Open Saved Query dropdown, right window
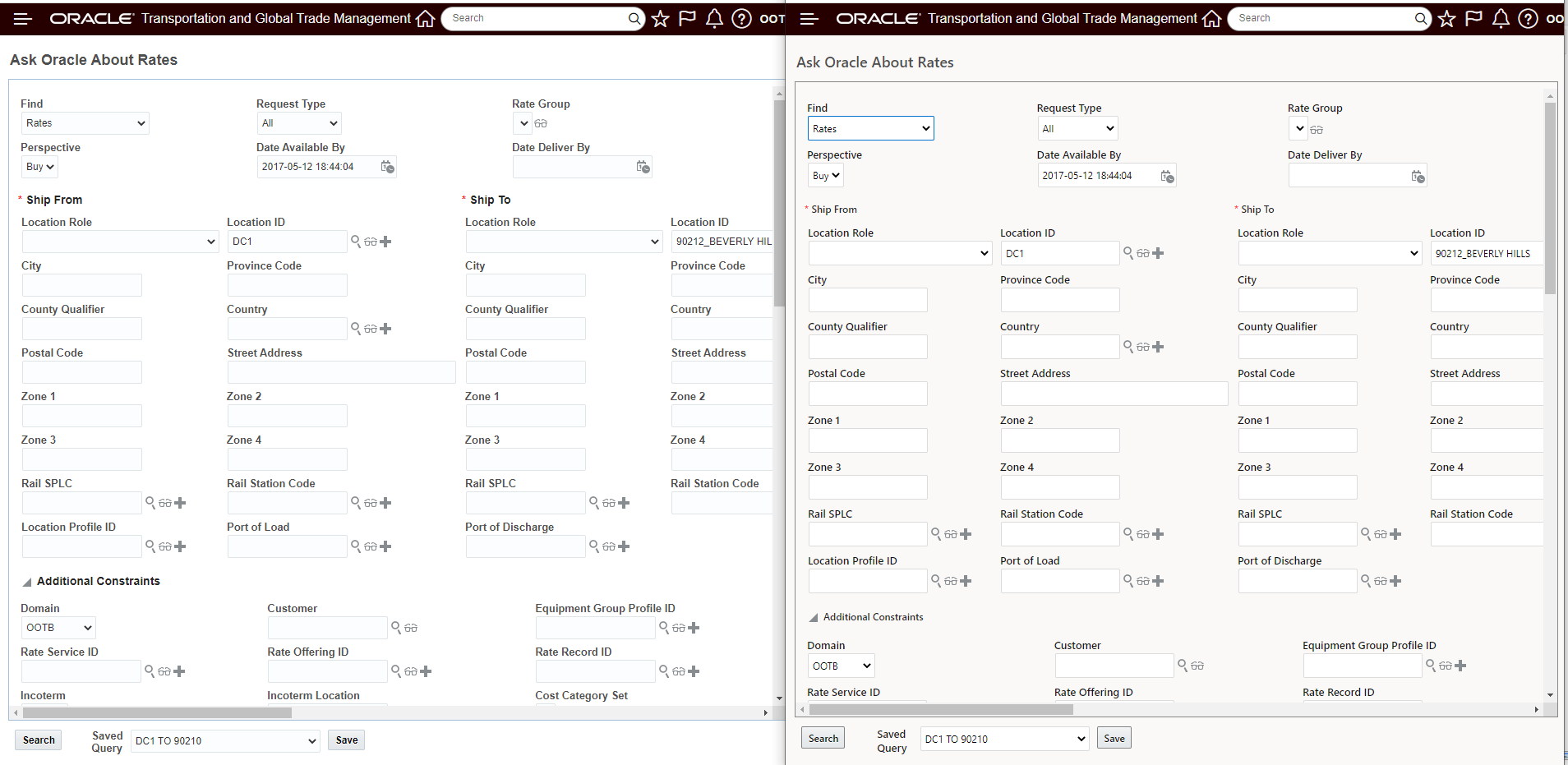The height and width of the screenshot is (765, 1568). pos(1004,739)
